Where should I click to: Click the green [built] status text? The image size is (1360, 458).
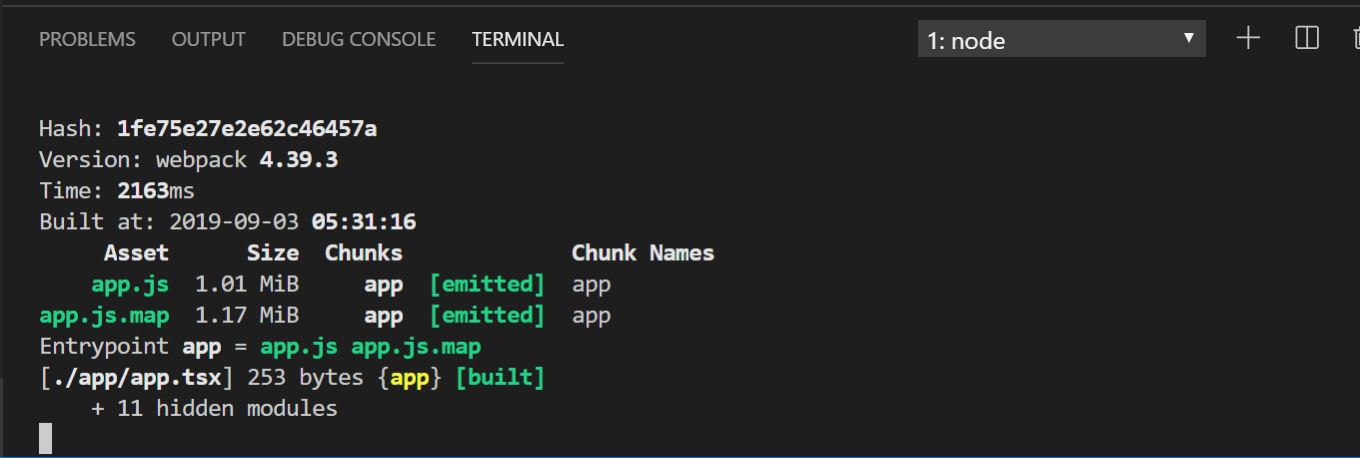coord(499,378)
